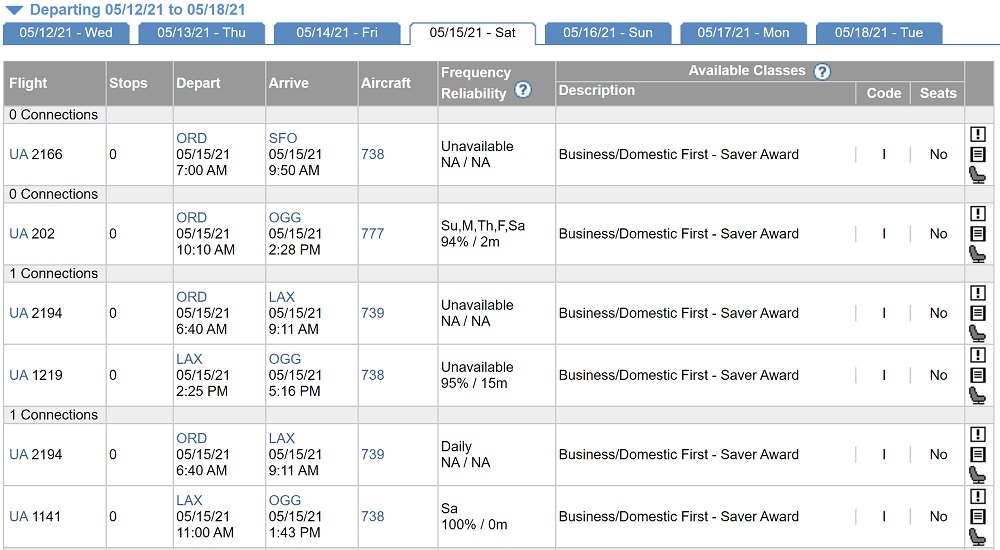
Task: Select the "2:28 PM" arrival time
Action: tap(294, 250)
